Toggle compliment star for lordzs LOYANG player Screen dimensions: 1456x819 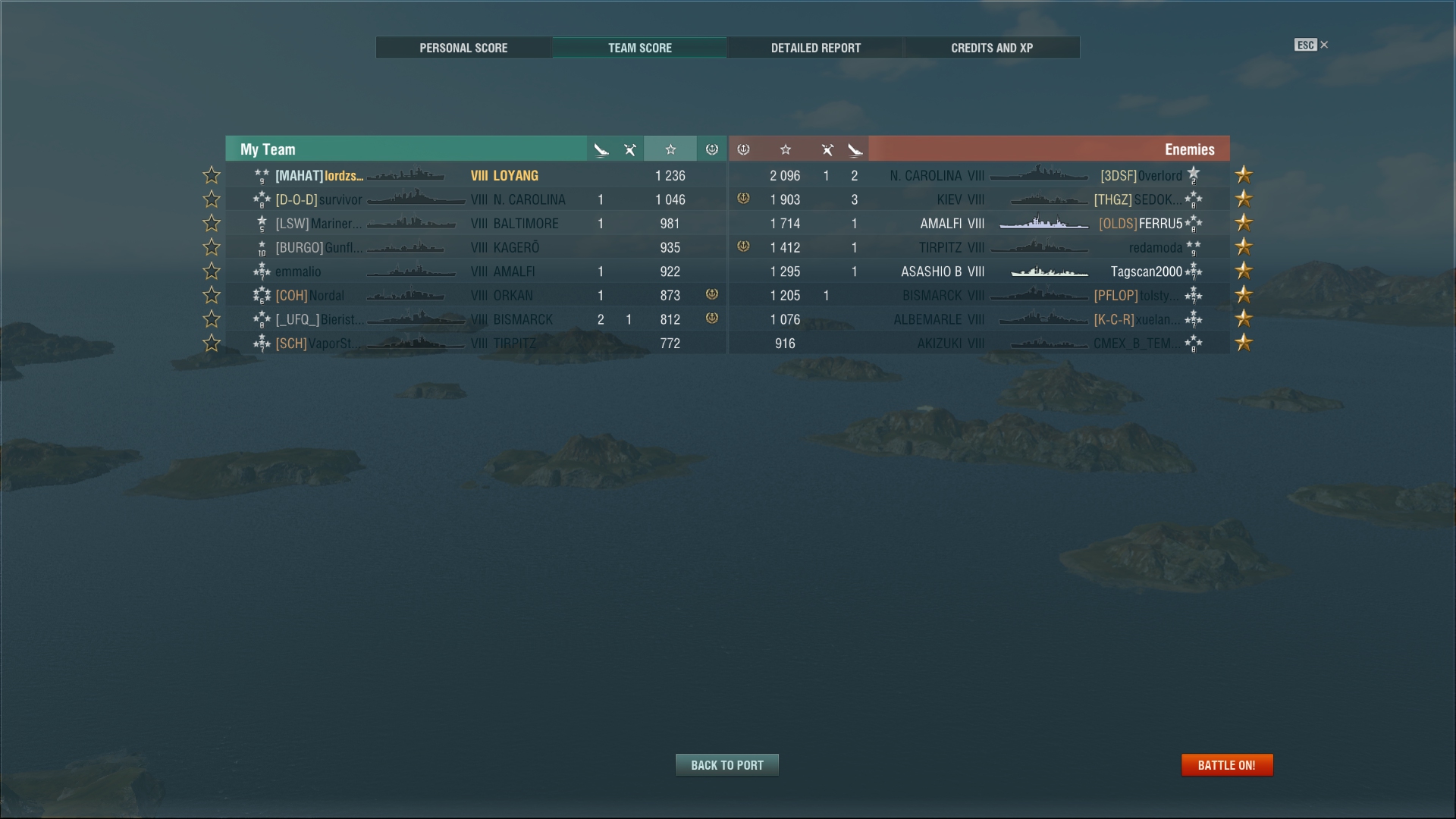pyautogui.click(x=212, y=175)
